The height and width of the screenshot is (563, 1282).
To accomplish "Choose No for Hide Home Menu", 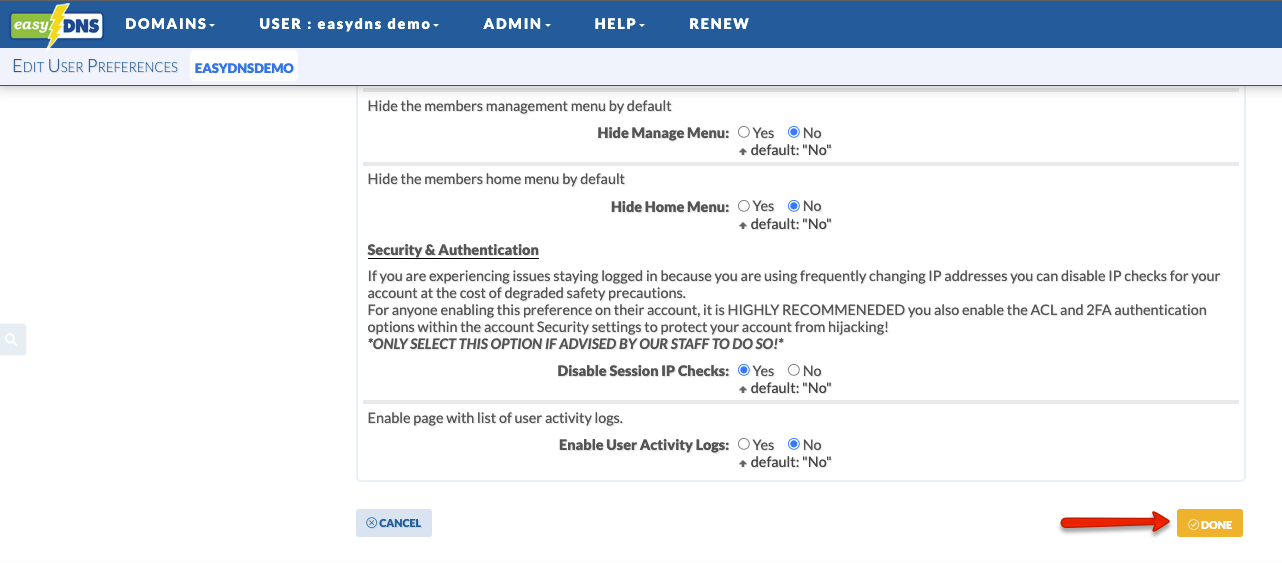I will click(x=794, y=206).
